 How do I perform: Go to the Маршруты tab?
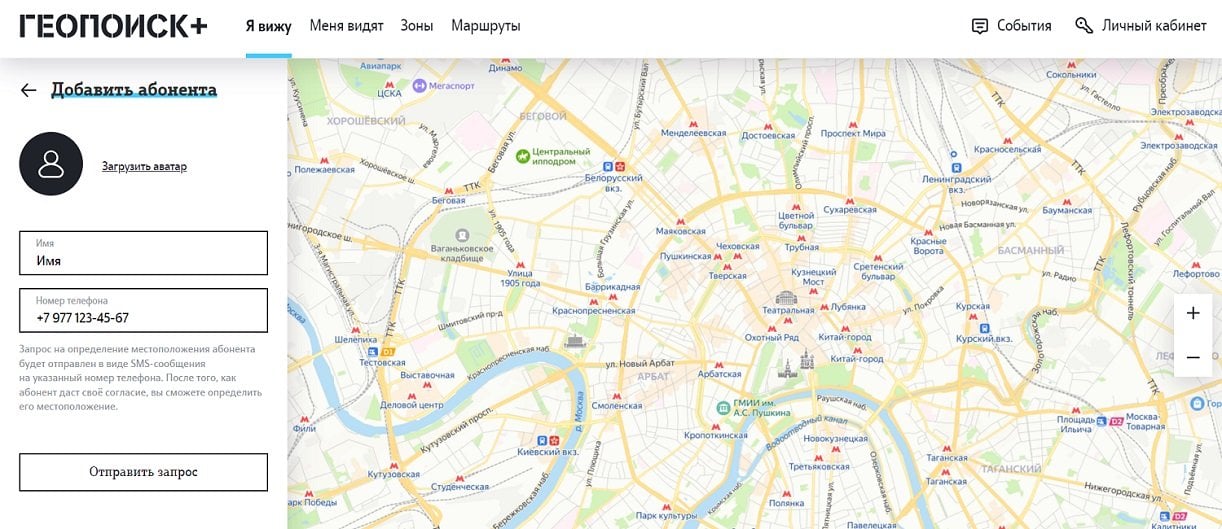[x=485, y=26]
